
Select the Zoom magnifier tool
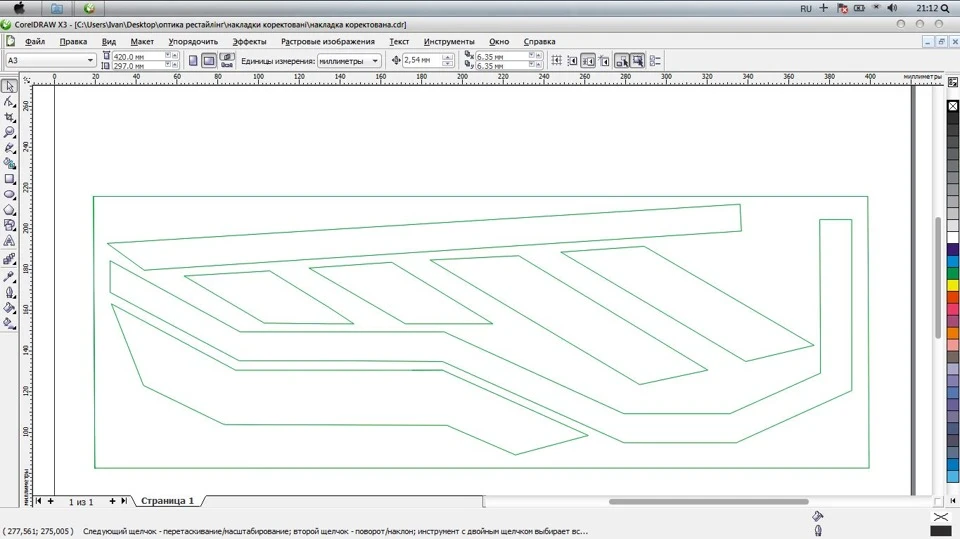pyautogui.click(x=9, y=132)
